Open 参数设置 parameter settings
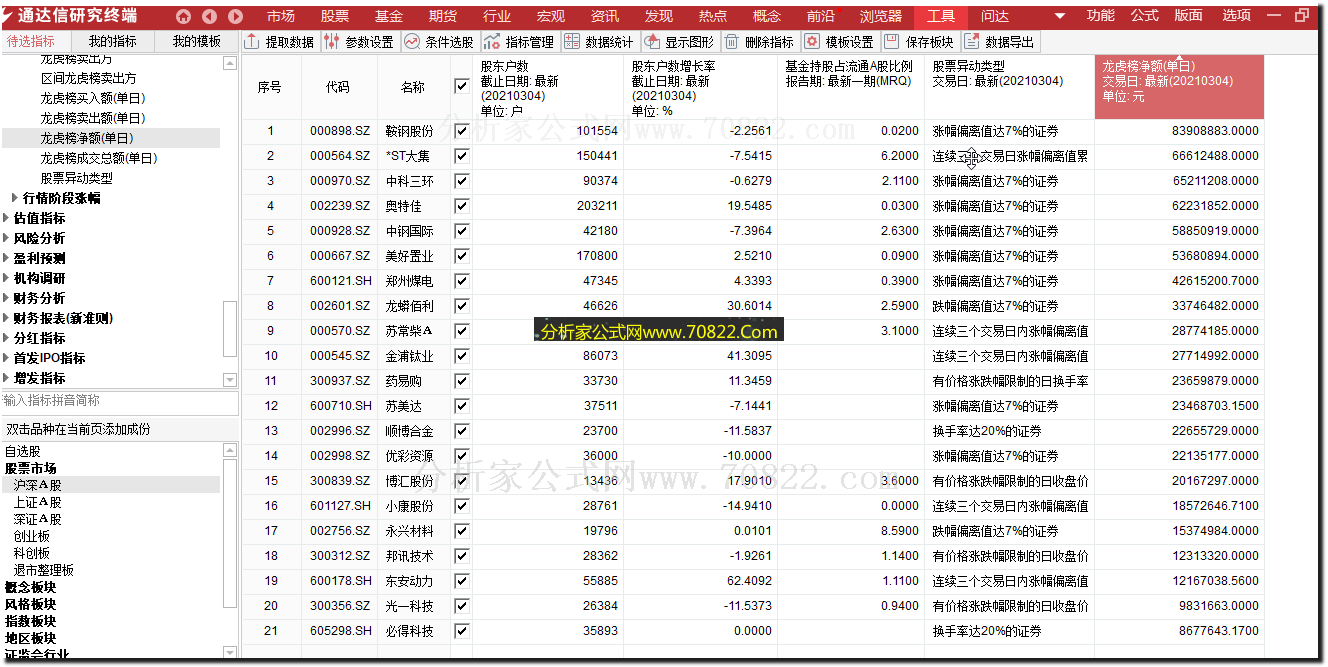The height and width of the screenshot is (667, 1328). 359,42
